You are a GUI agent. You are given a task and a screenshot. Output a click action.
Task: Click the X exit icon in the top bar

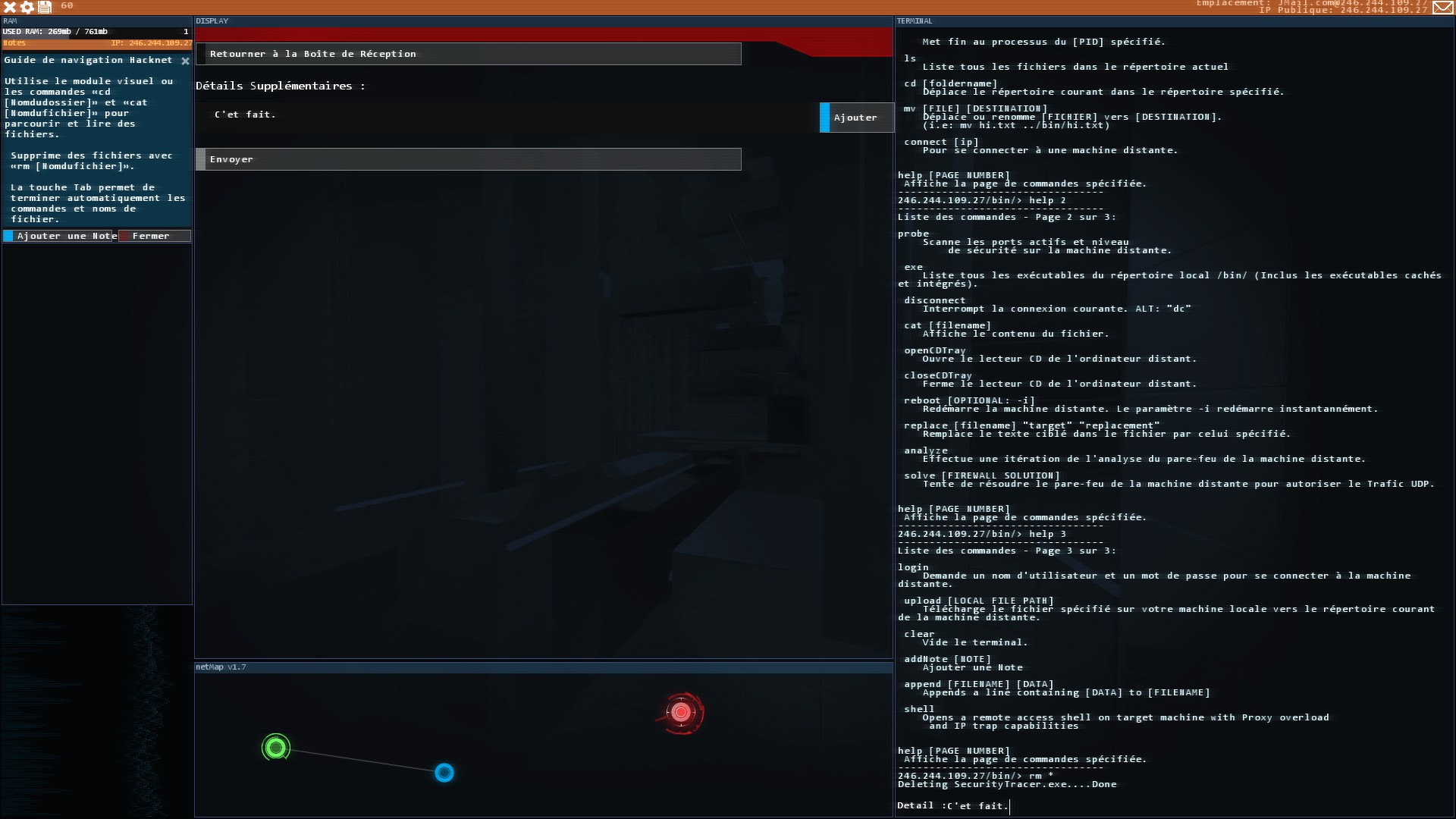[10, 7]
